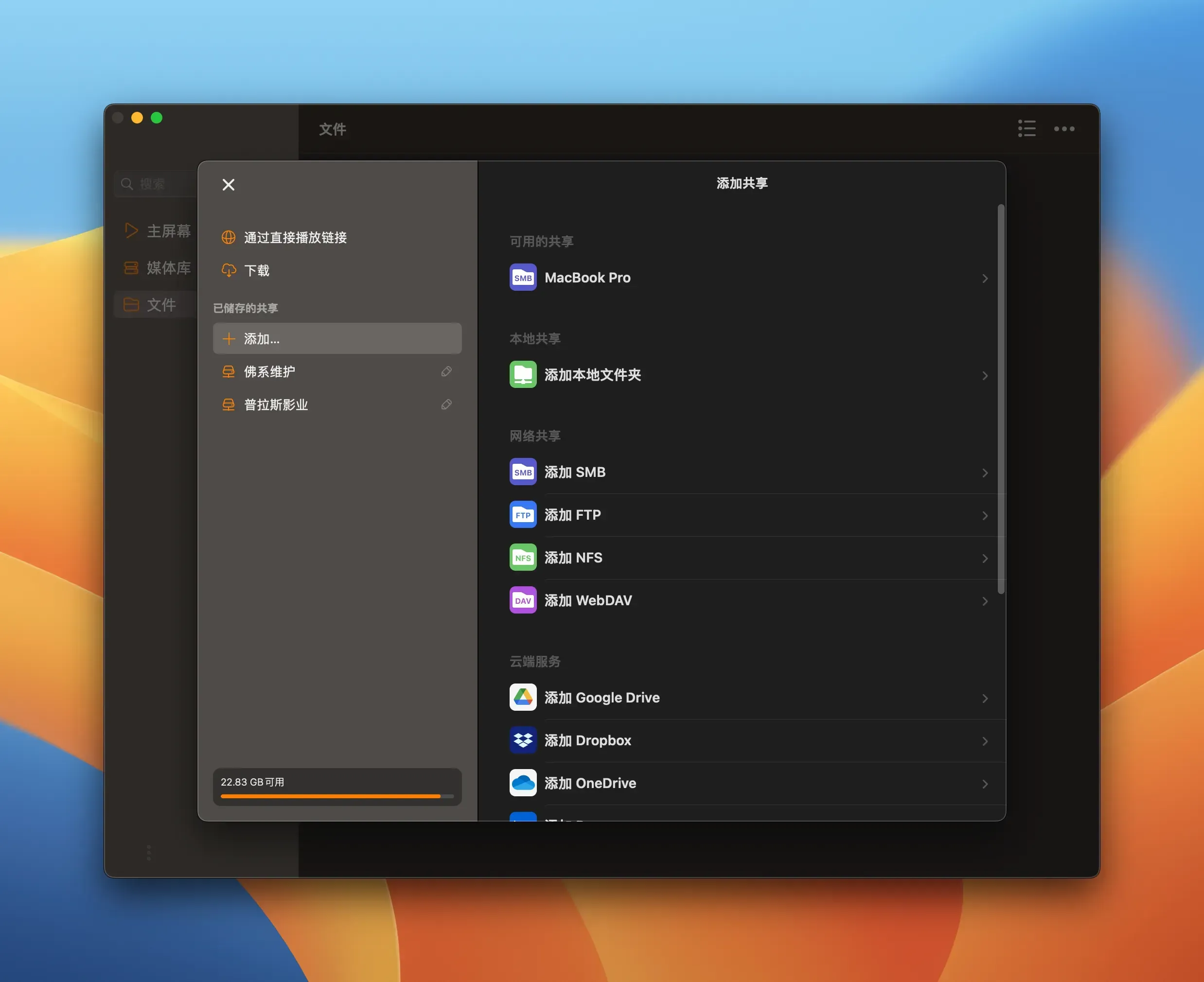Image resolution: width=1204 pixels, height=982 pixels.
Task: Click the OneDrive icon
Action: (x=522, y=783)
